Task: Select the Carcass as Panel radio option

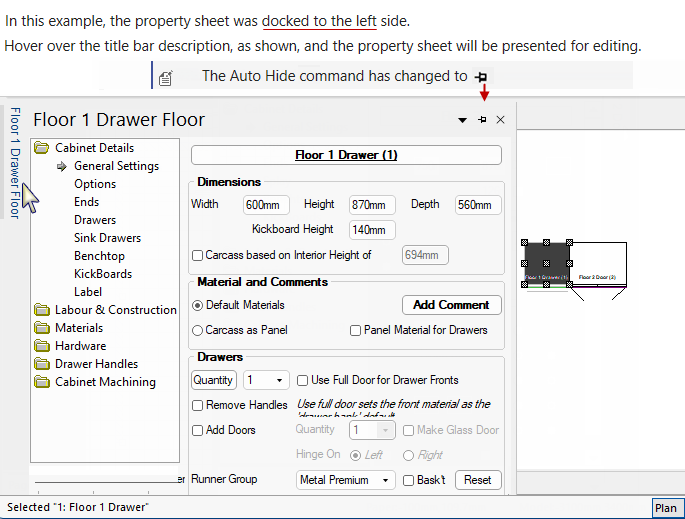Action: click(x=198, y=330)
